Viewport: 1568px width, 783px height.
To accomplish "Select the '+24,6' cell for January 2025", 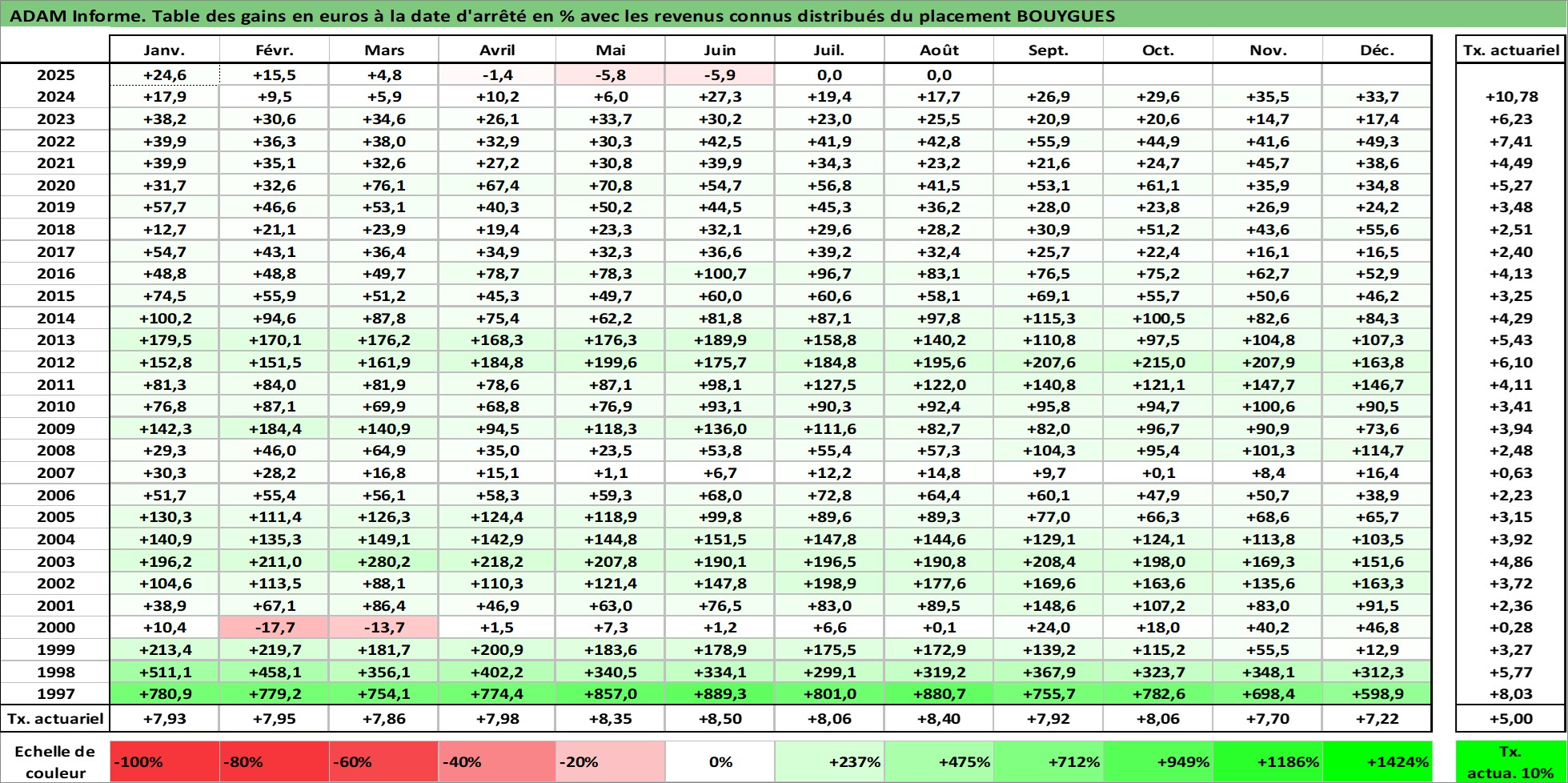I will point(165,75).
